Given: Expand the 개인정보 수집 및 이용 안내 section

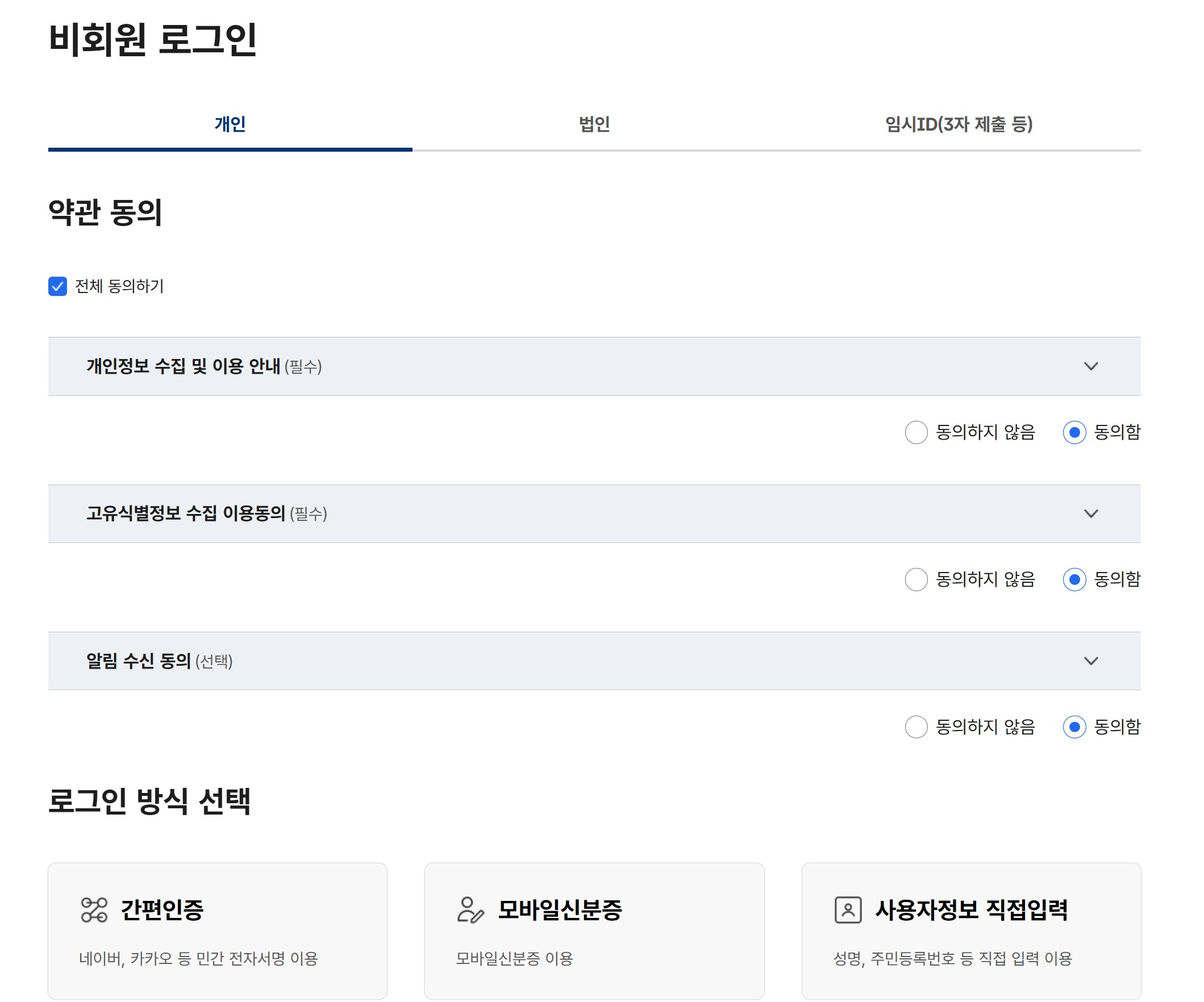Looking at the screenshot, I should point(1092,366).
